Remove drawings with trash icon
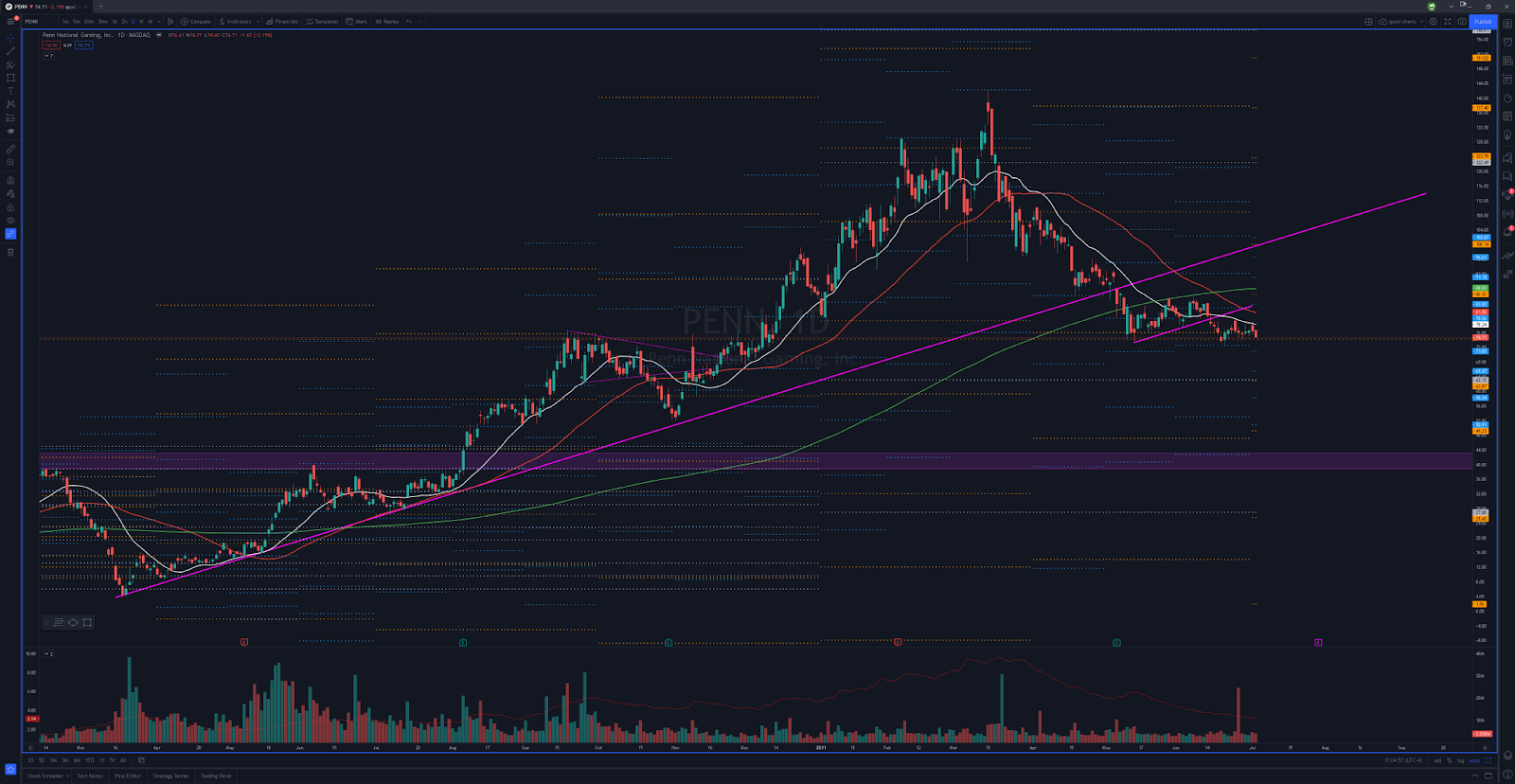This screenshot has width=1515, height=784. (x=10, y=252)
